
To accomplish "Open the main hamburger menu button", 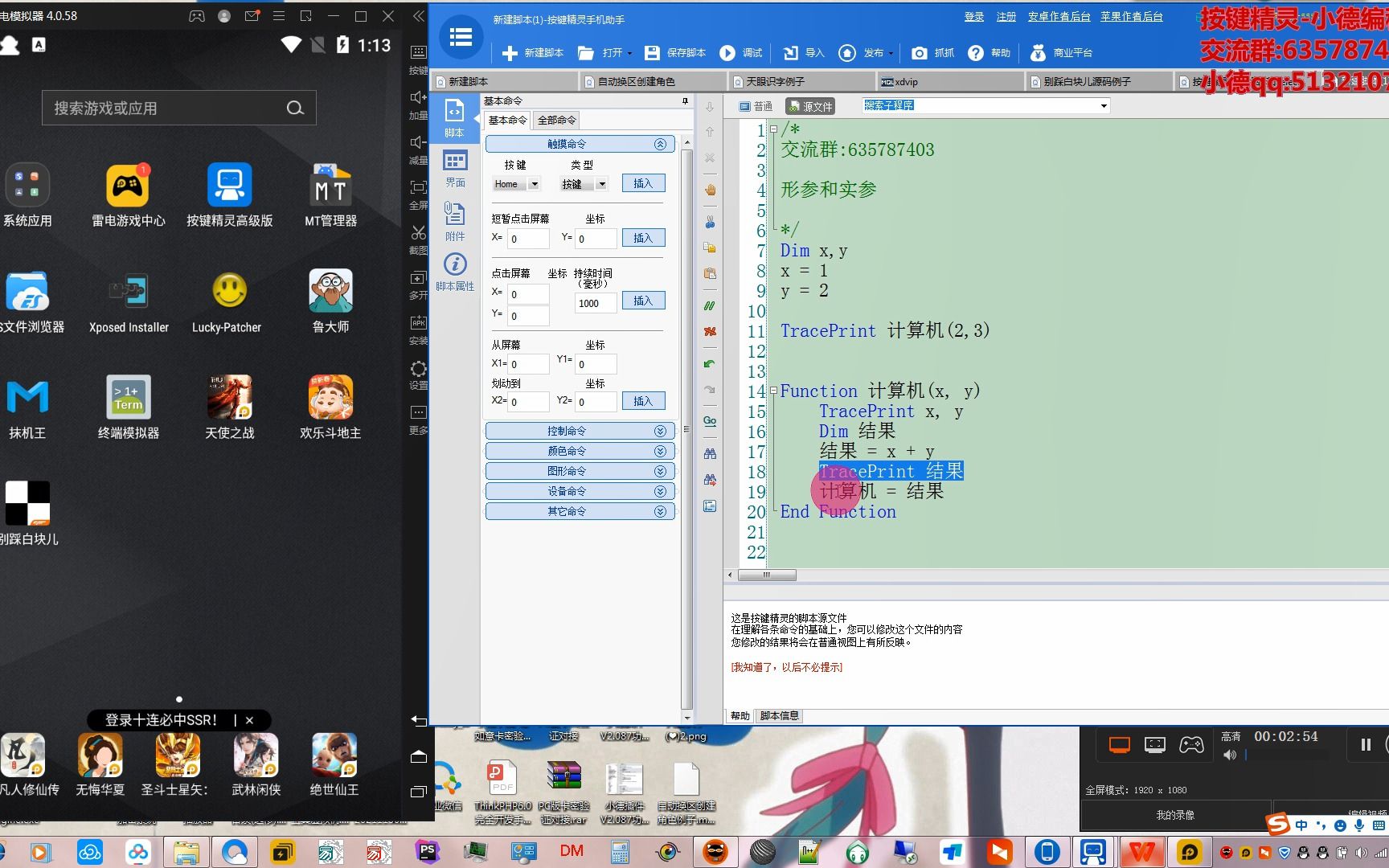I will 461,37.
